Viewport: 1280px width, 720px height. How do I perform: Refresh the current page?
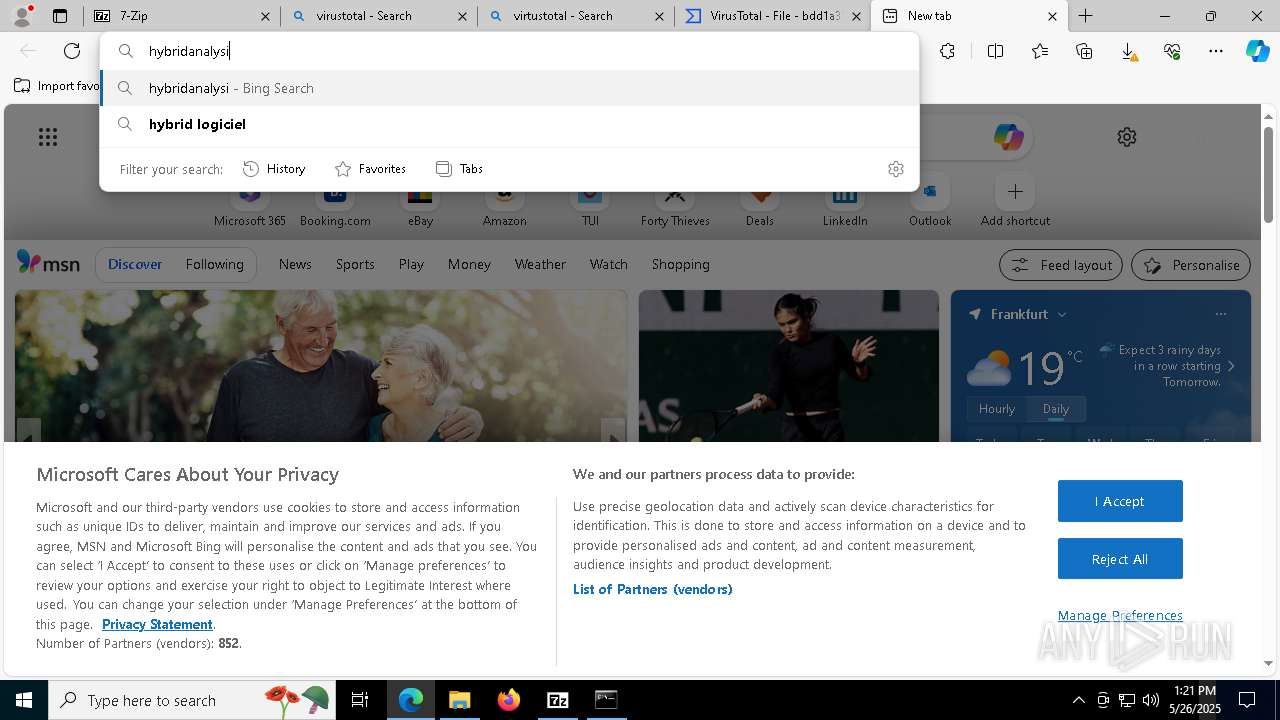tap(72, 51)
